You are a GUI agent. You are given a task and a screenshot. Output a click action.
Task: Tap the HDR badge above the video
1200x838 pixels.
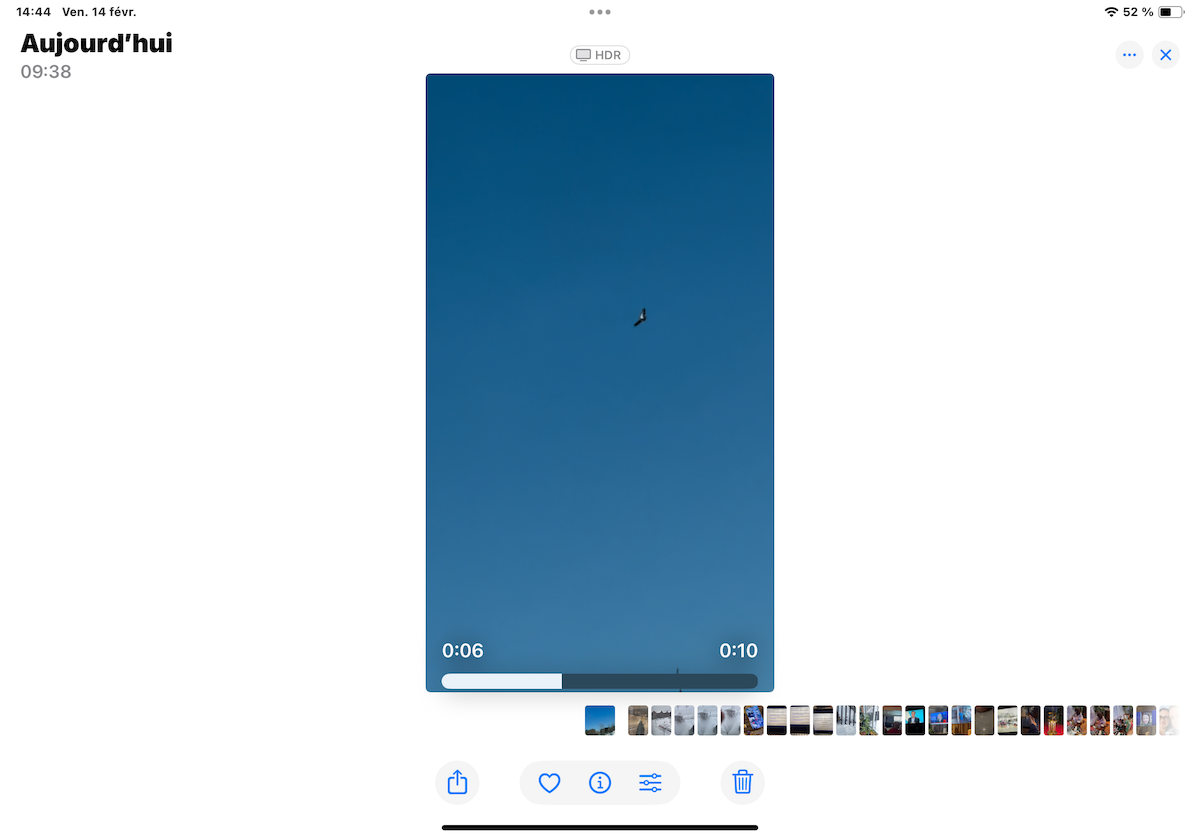(x=600, y=55)
